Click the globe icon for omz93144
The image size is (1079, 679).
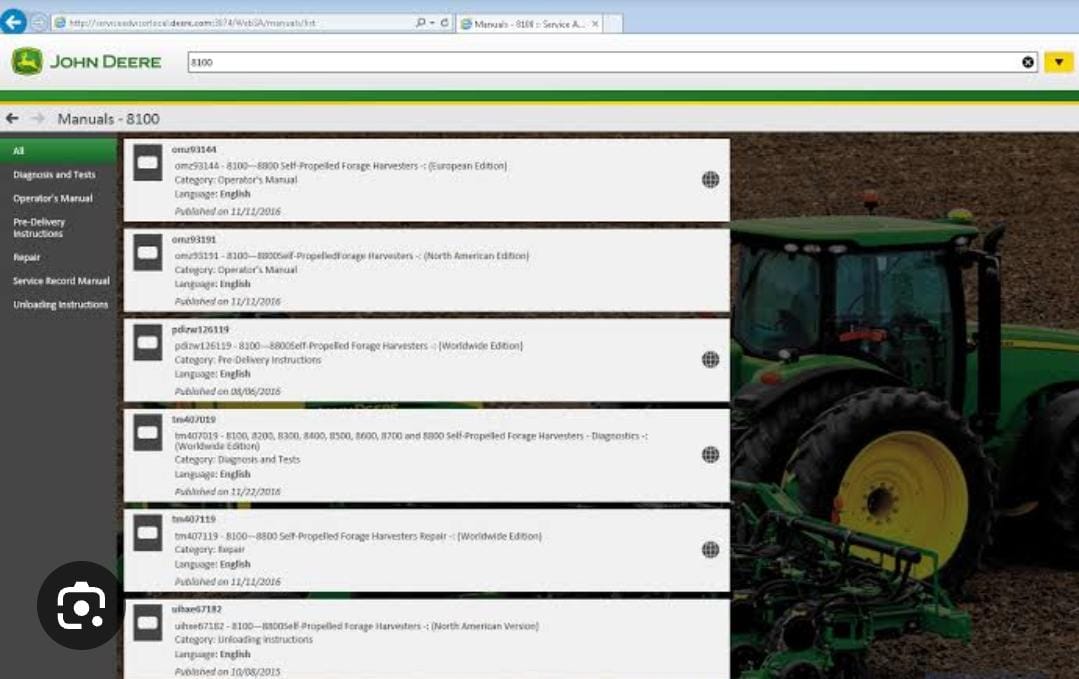point(710,180)
